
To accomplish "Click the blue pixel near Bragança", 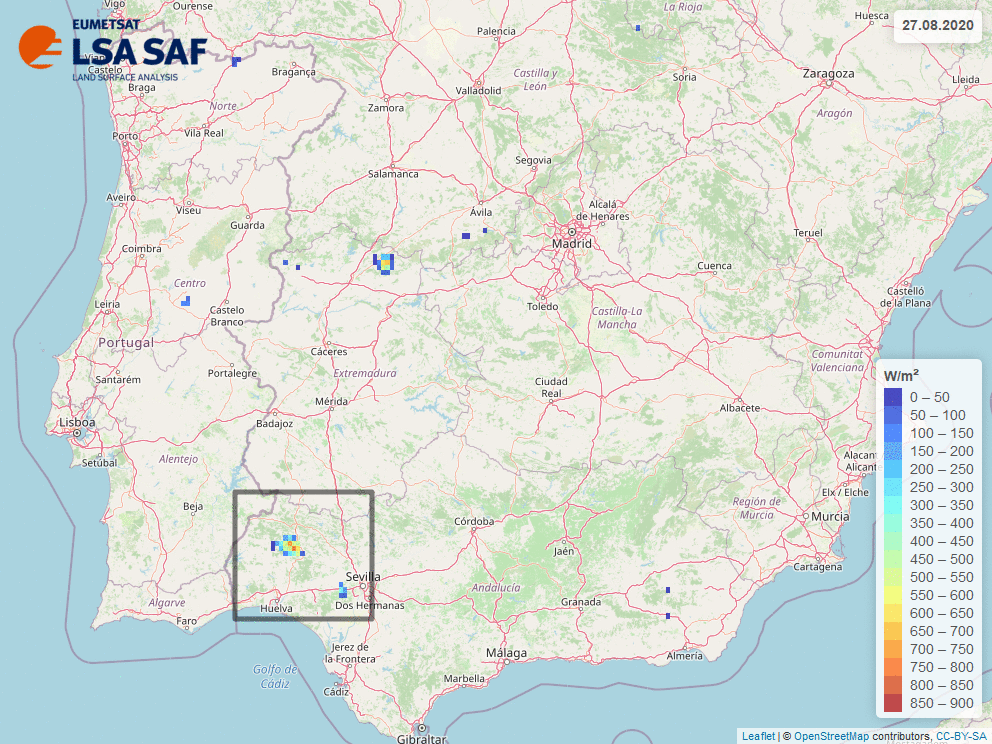I will click(x=236, y=61).
